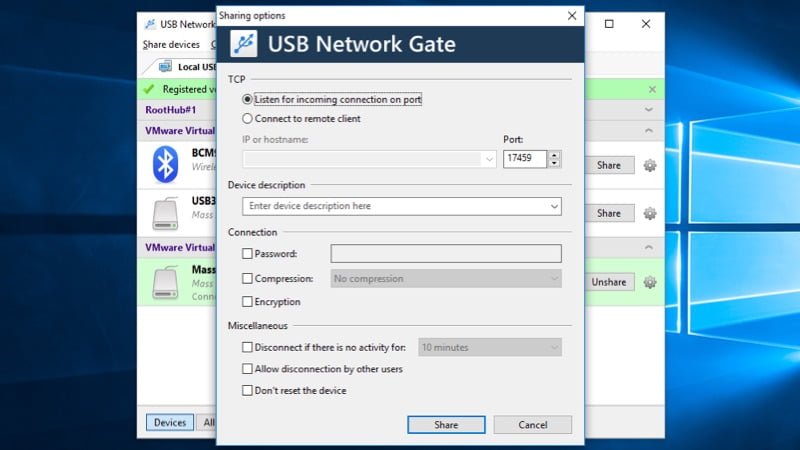Open settings gear for USB3 device row
Image resolution: width=800 pixels, height=450 pixels.
[649, 213]
